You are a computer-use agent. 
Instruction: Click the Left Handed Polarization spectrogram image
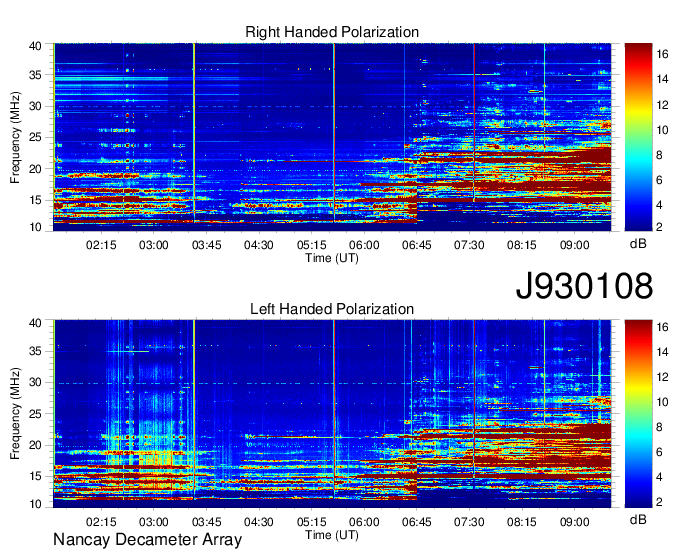332,414
